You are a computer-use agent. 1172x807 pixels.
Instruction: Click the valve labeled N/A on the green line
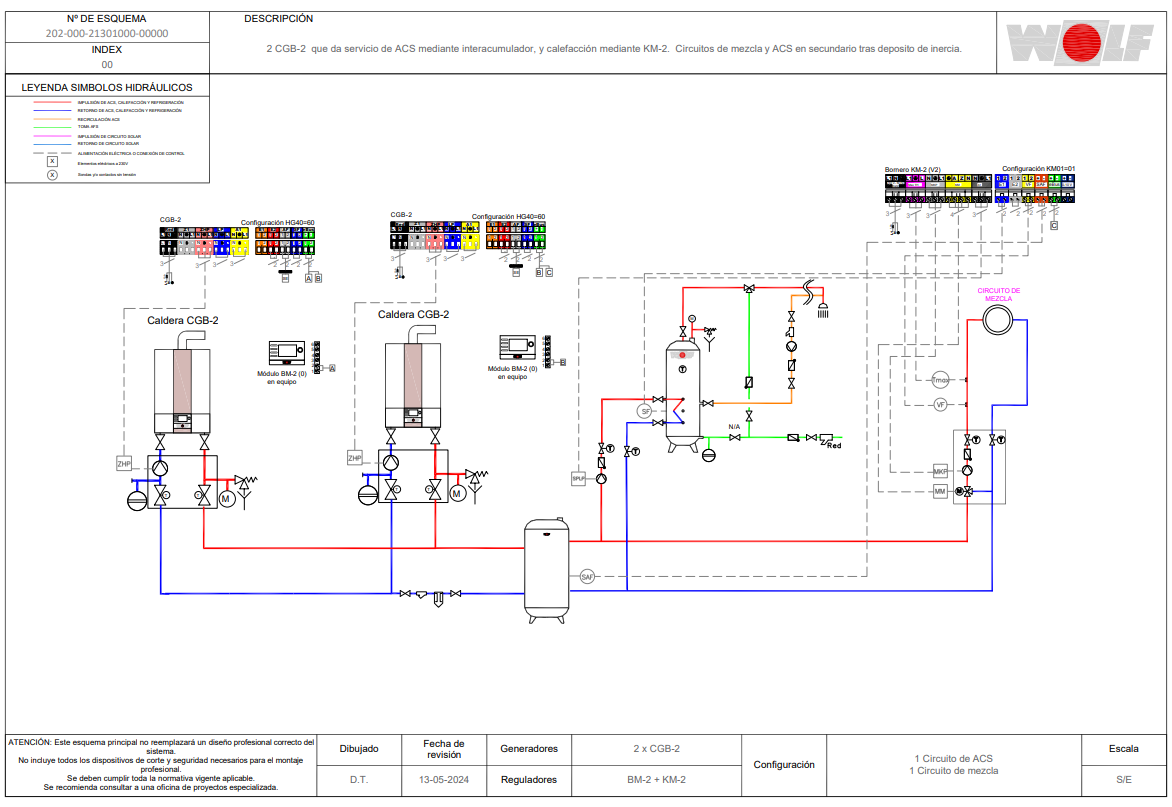tap(735, 437)
